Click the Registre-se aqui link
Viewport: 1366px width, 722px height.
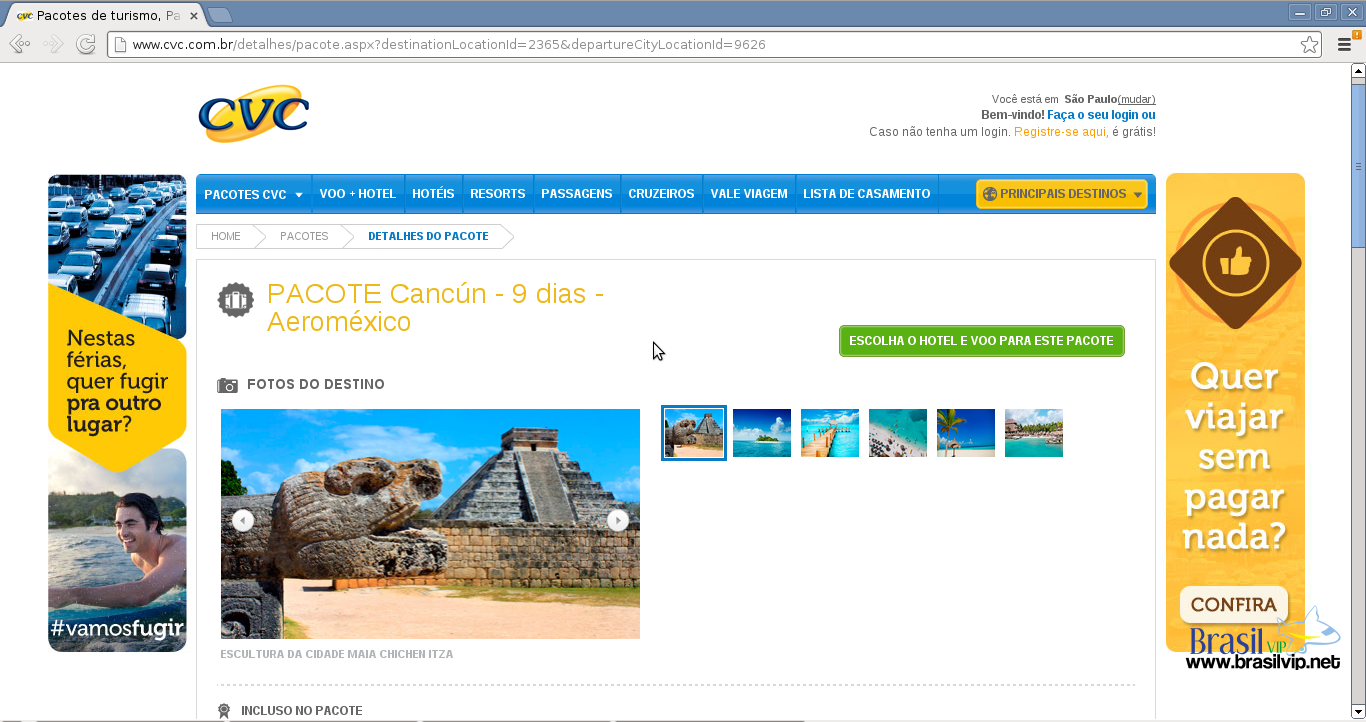click(1060, 132)
